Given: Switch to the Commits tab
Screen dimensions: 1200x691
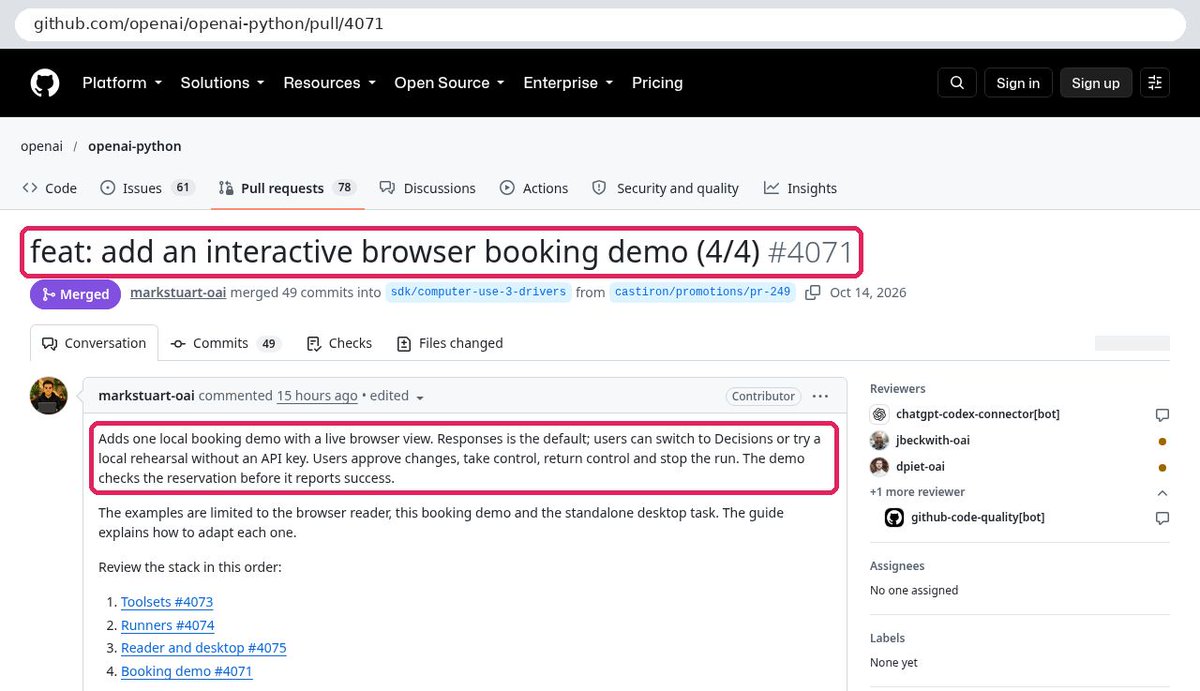Looking at the screenshot, I should coord(225,343).
